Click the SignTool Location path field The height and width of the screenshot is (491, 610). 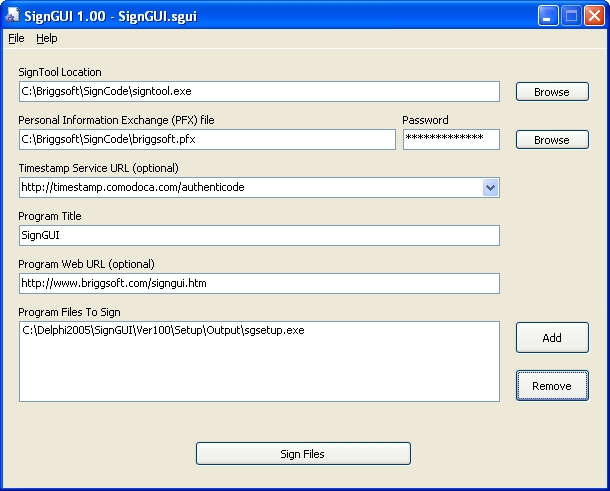coord(259,91)
